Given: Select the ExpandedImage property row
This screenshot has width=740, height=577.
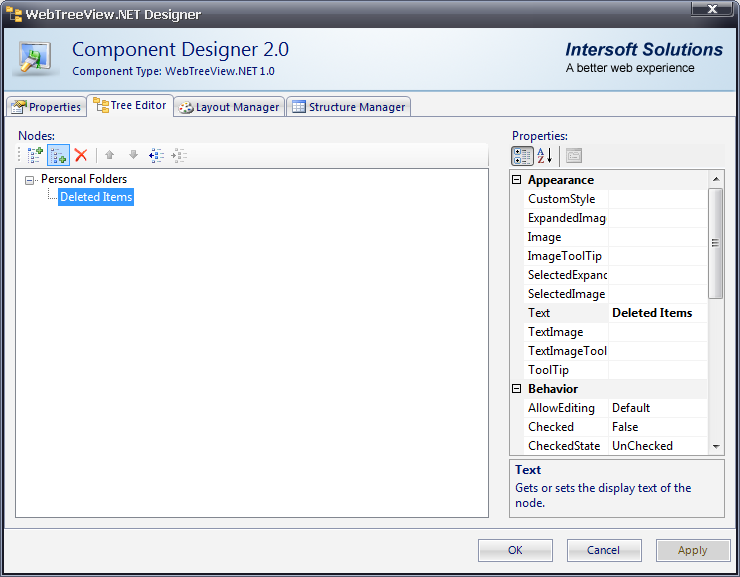Looking at the screenshot, I should (615, 218).
